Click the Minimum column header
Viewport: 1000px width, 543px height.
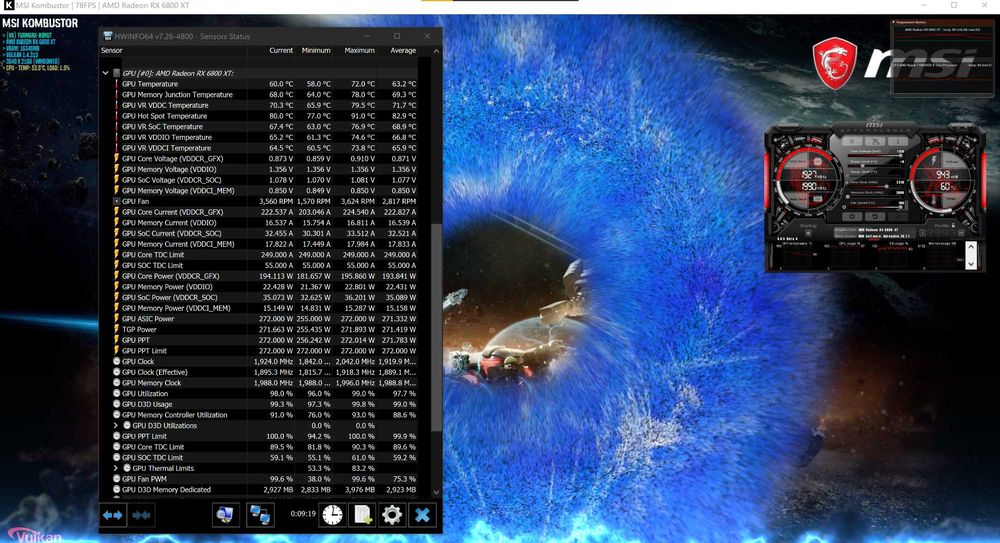click(x=316, y=50)
